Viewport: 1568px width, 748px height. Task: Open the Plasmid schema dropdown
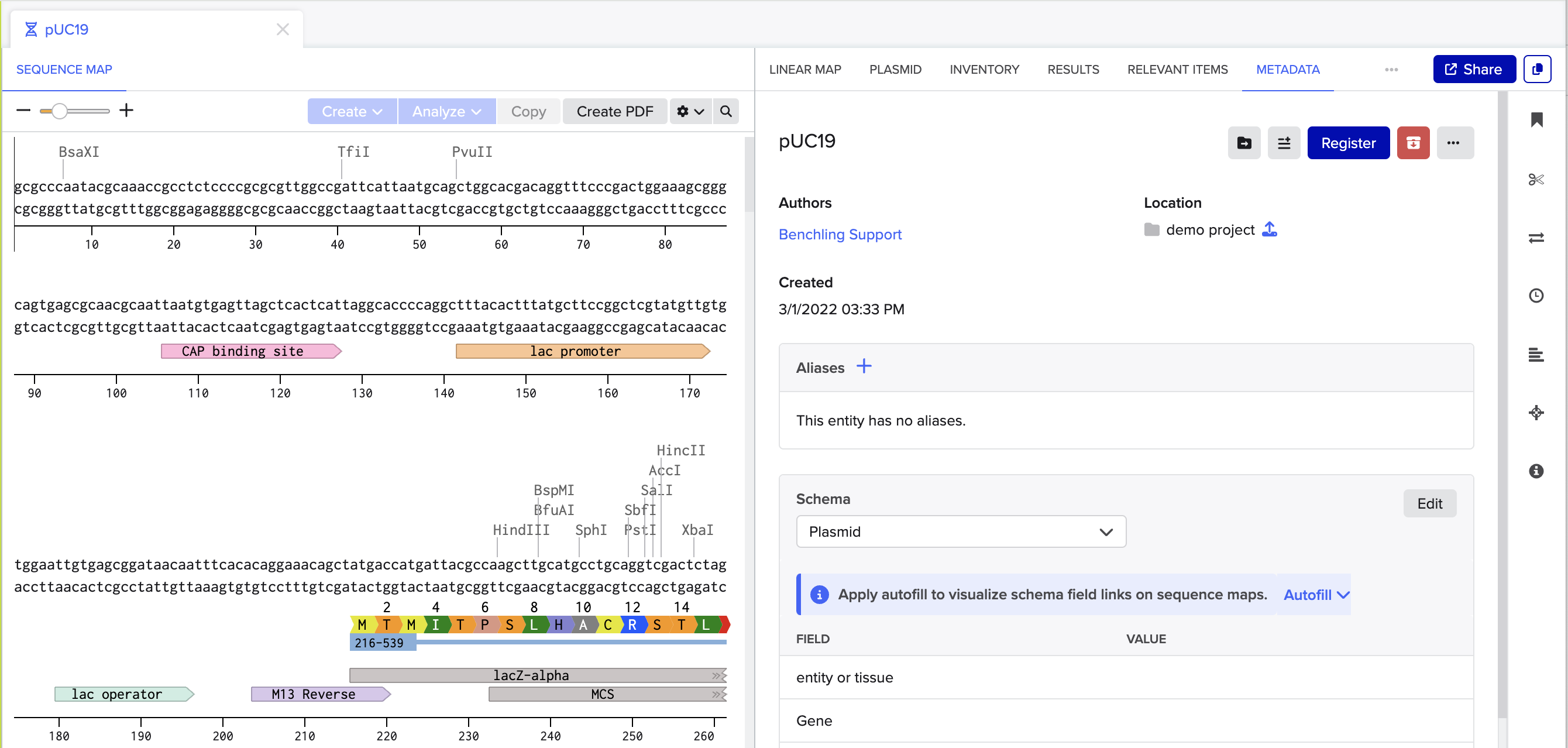point(961,532)
